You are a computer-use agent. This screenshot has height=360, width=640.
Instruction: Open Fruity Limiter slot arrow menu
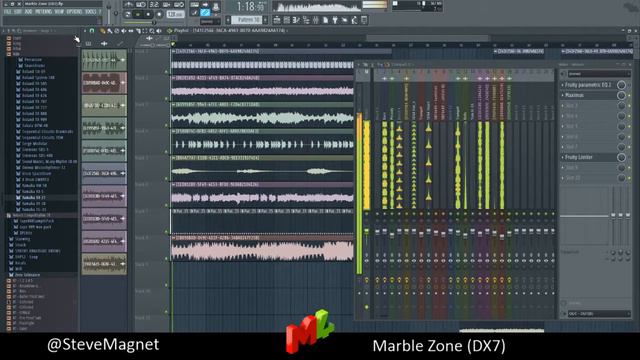tap(562, 157)
